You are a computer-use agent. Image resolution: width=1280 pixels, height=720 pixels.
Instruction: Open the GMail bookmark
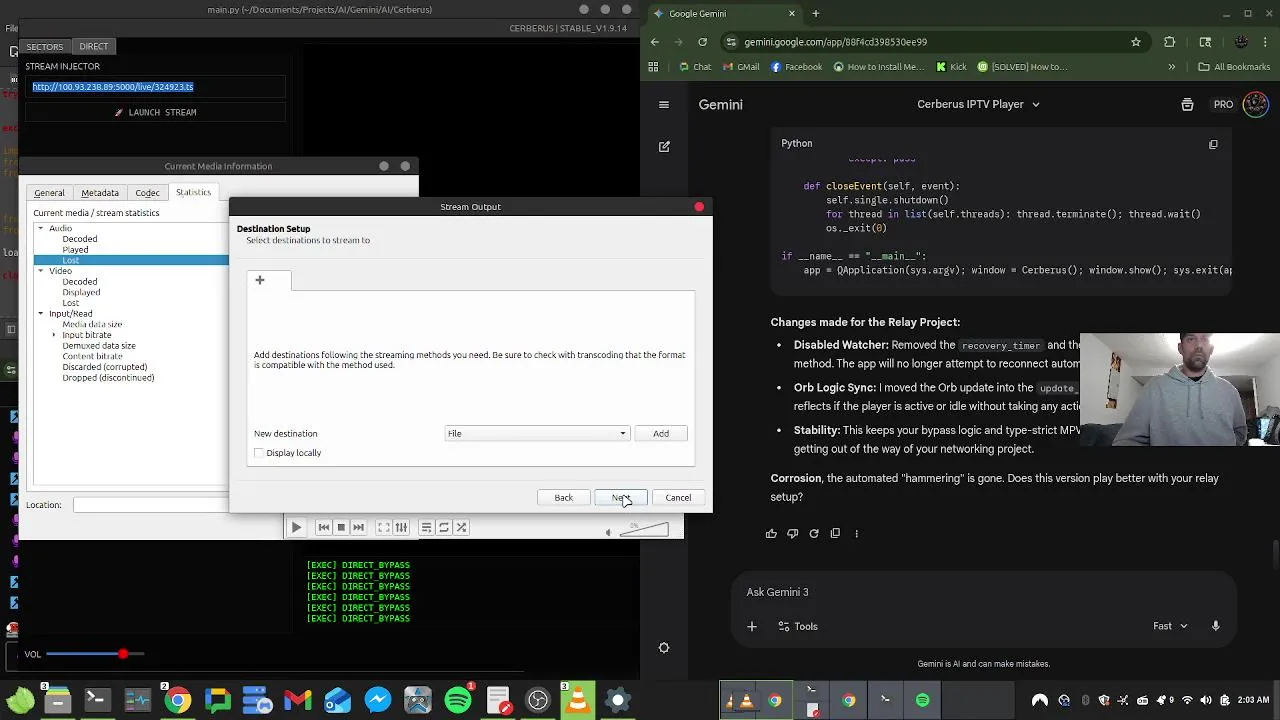tap(740, 67)
